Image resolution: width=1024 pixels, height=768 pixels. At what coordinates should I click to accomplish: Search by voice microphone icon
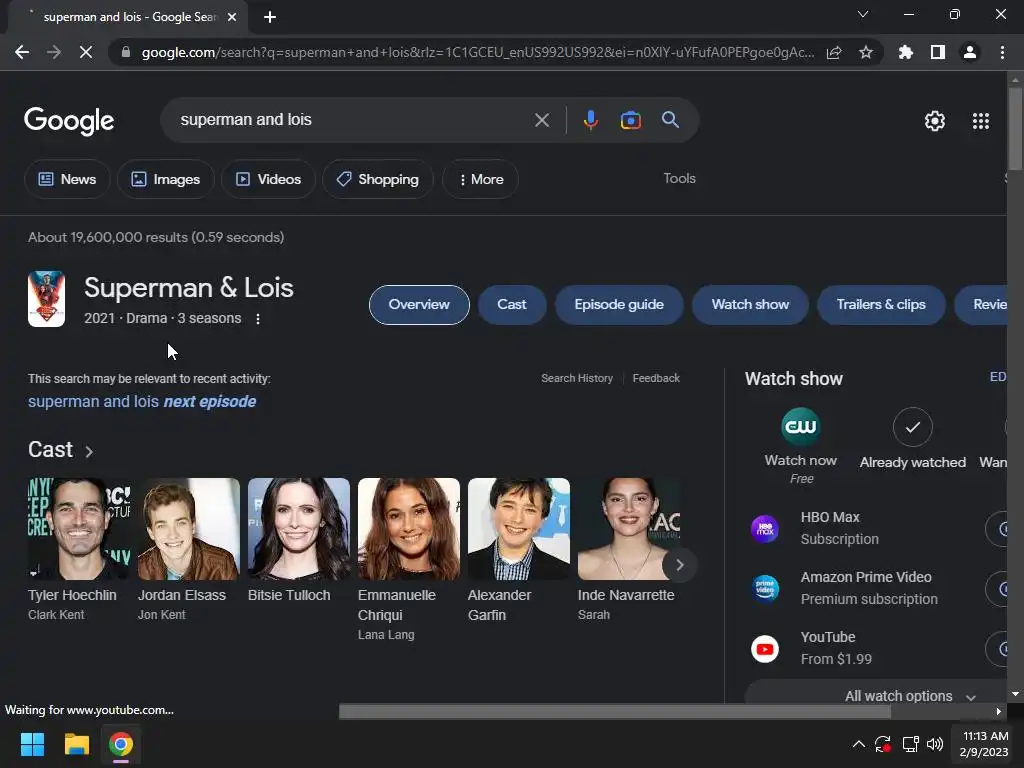(x=590, y=120)
